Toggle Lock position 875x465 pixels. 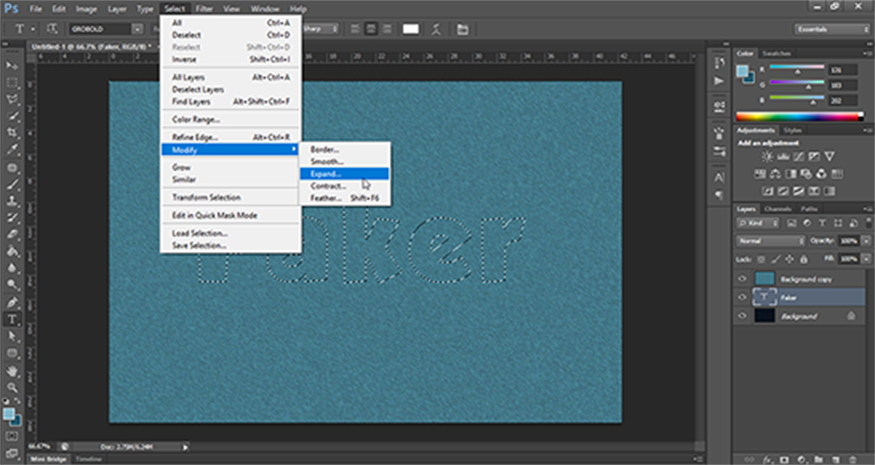[790, 260]
